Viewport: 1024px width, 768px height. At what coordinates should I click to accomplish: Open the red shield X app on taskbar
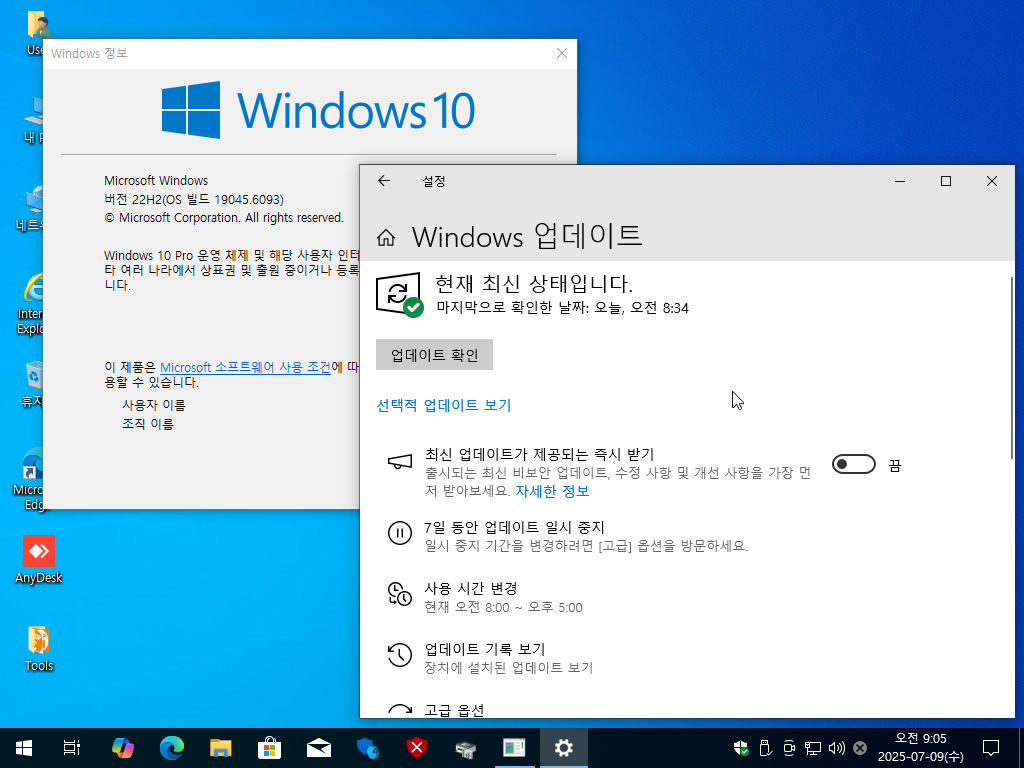pos(417,748)
